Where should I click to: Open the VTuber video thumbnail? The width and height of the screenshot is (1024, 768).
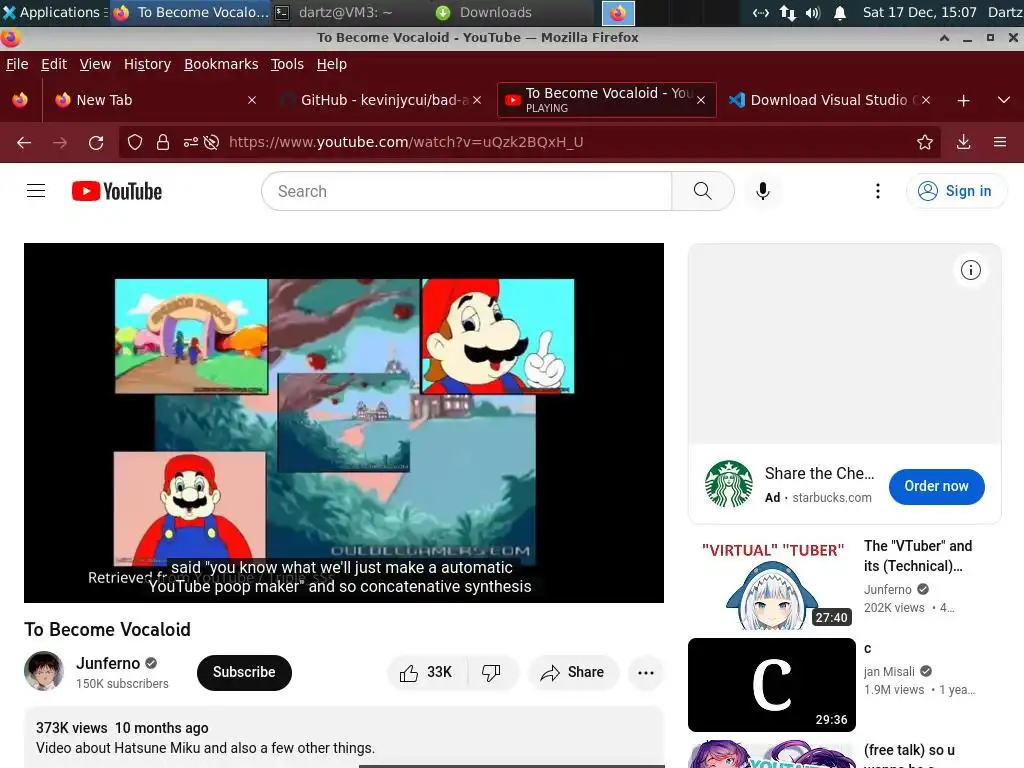pos(771,583)
